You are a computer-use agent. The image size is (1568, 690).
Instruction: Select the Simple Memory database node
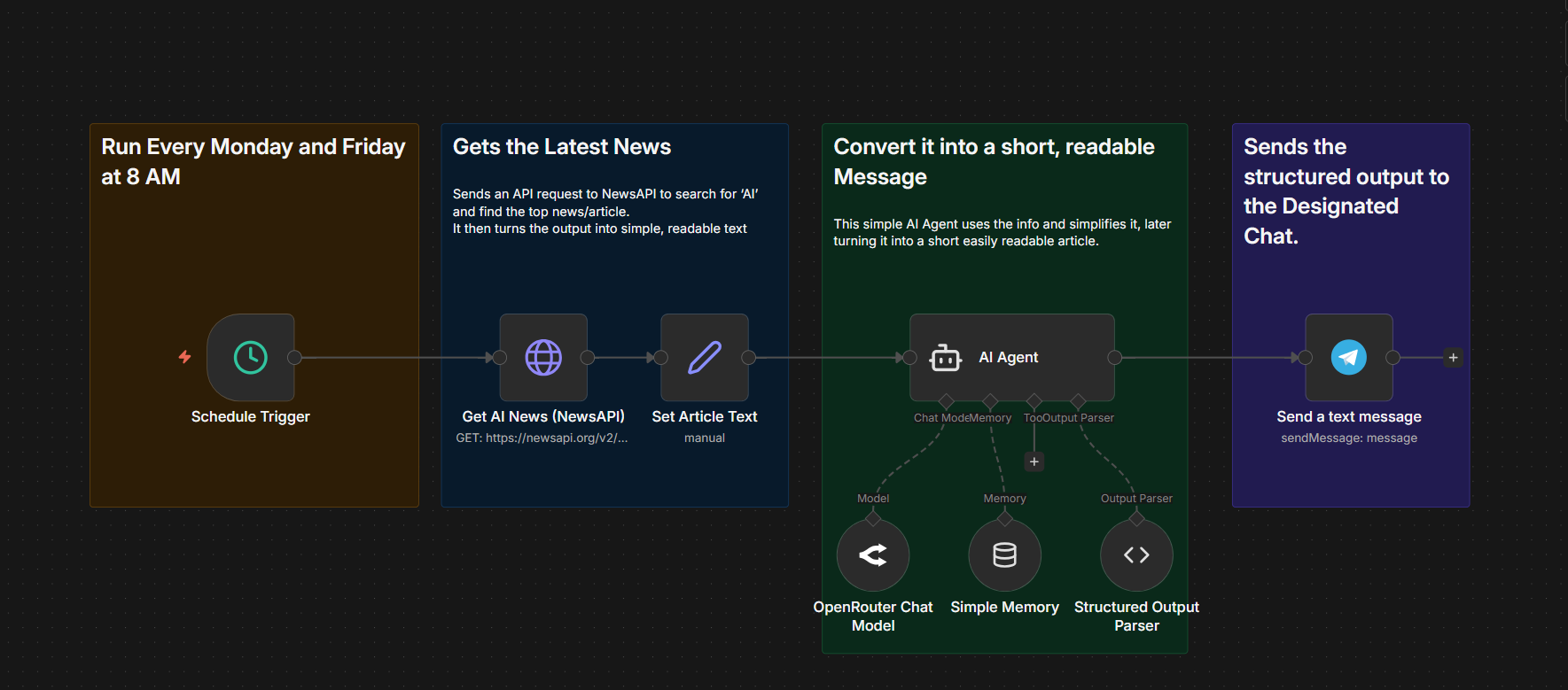pyautogui.click(x=1005, y=555)
